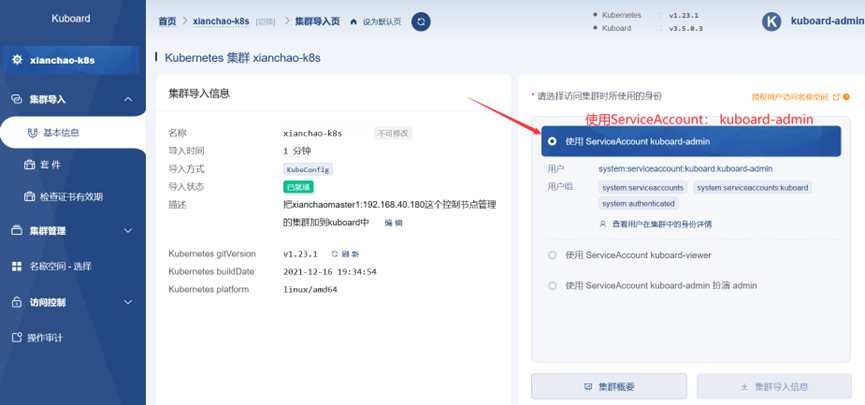The width and height of the screenshot is (865, 405).
Task: Click the 操作审计 sidebar icon
Action: click(x=17, y=337)
